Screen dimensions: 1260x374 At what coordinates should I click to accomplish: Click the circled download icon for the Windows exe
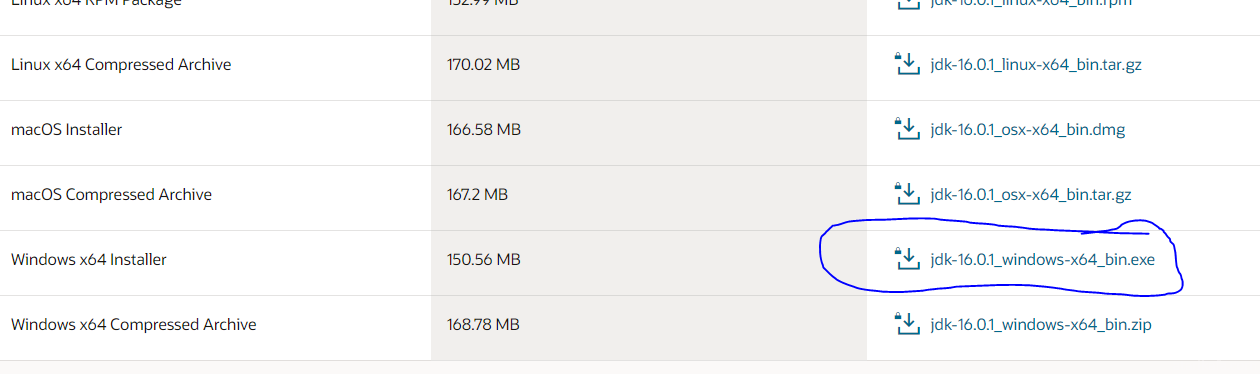[x=905, y=259]
